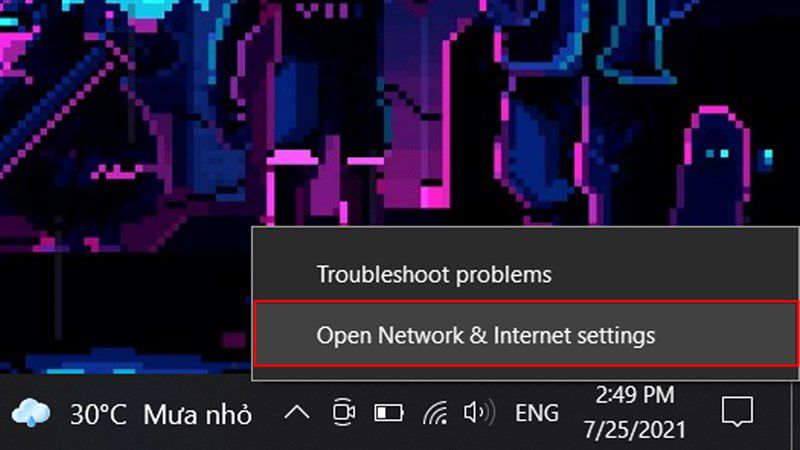
Task: Click the date 7/25/2021 for the calendar
Action: pos(635,430)
